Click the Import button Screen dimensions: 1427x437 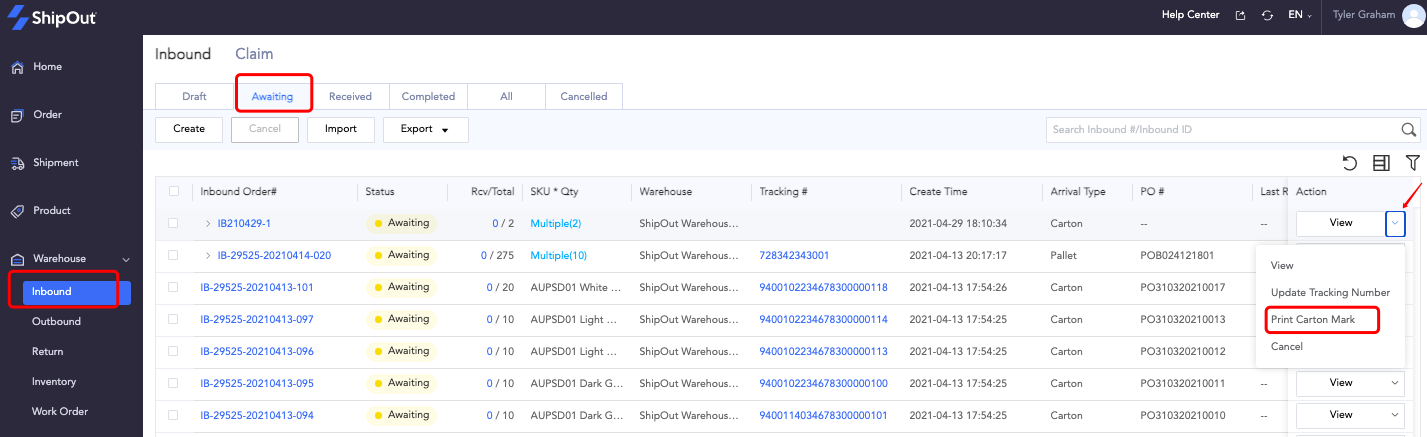tap(341, 129)
